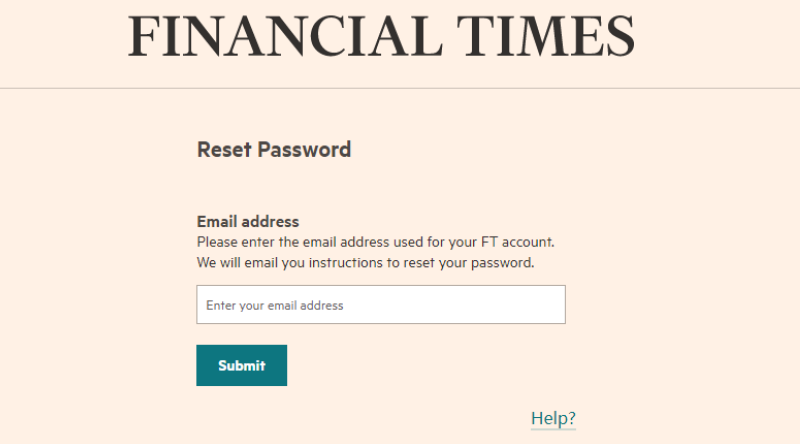Open the Help? link
800x444 pixels.
(x=553, y=418)
